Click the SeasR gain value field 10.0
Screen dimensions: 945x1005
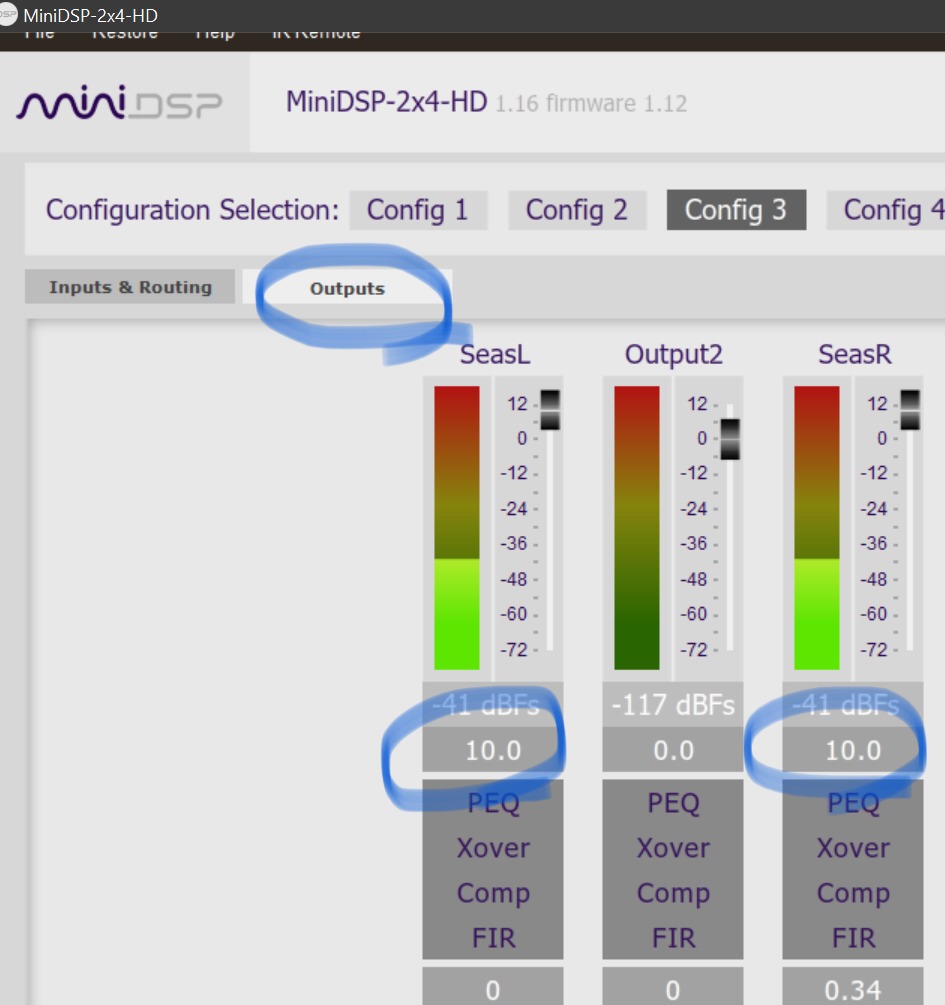pyautogui.click(x=853, y=750)
